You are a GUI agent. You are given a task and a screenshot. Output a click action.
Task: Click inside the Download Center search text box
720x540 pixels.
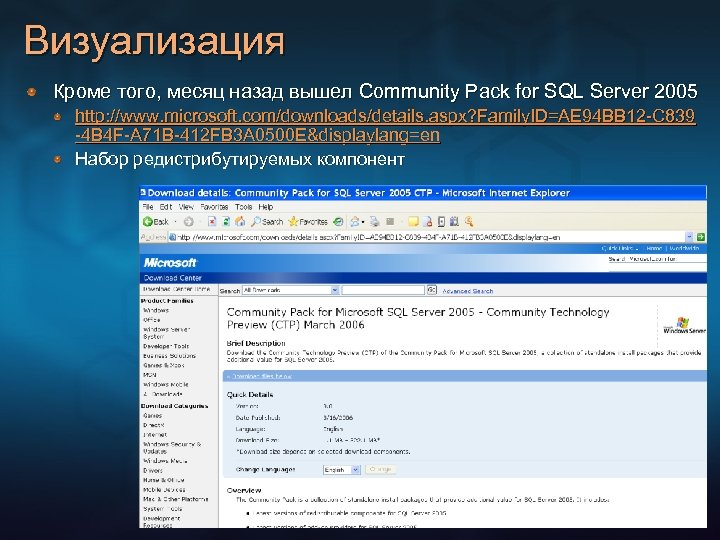click(x=383, y=290)
